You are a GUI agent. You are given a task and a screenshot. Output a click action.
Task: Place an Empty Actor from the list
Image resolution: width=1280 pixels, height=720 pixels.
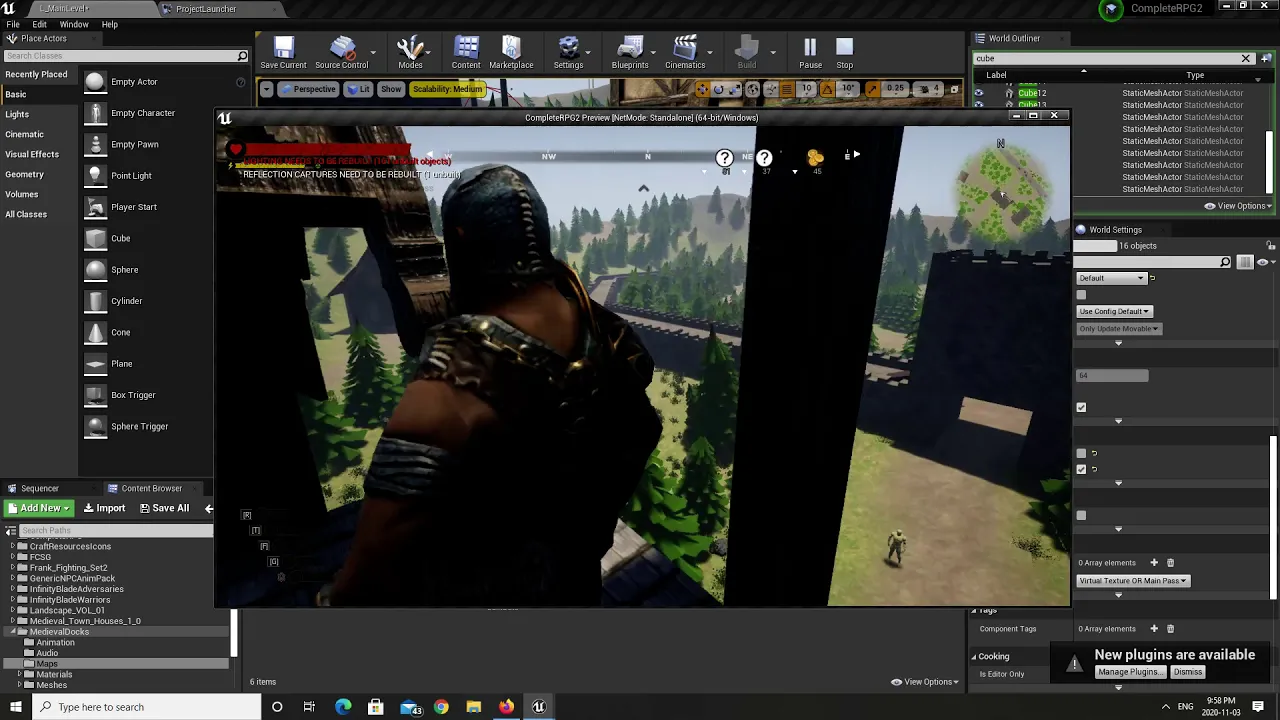point(134,82)
